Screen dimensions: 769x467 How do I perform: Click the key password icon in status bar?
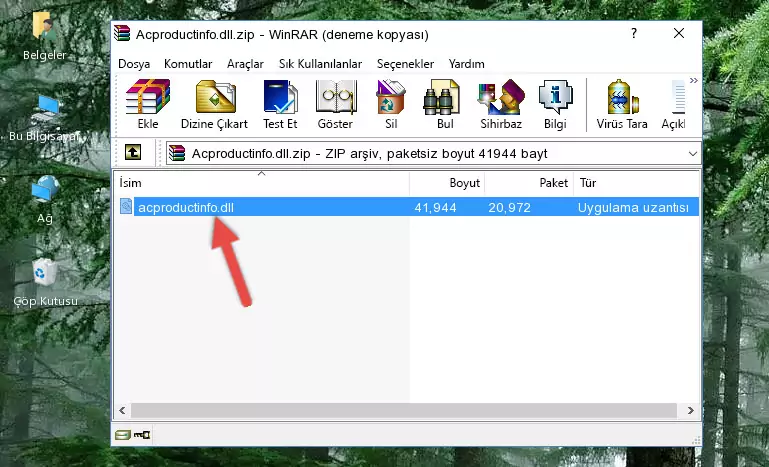pos(142,435)
